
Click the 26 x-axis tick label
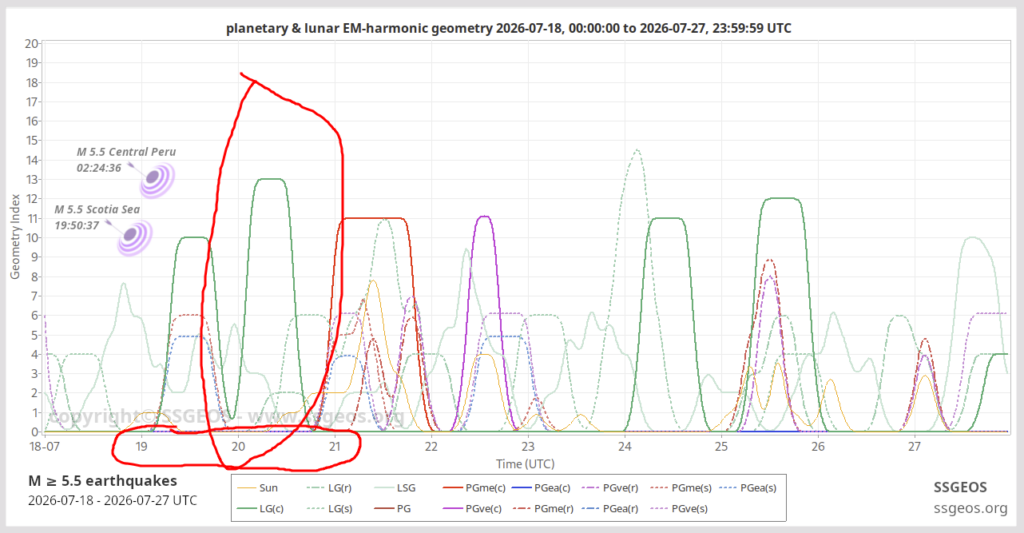818,447
